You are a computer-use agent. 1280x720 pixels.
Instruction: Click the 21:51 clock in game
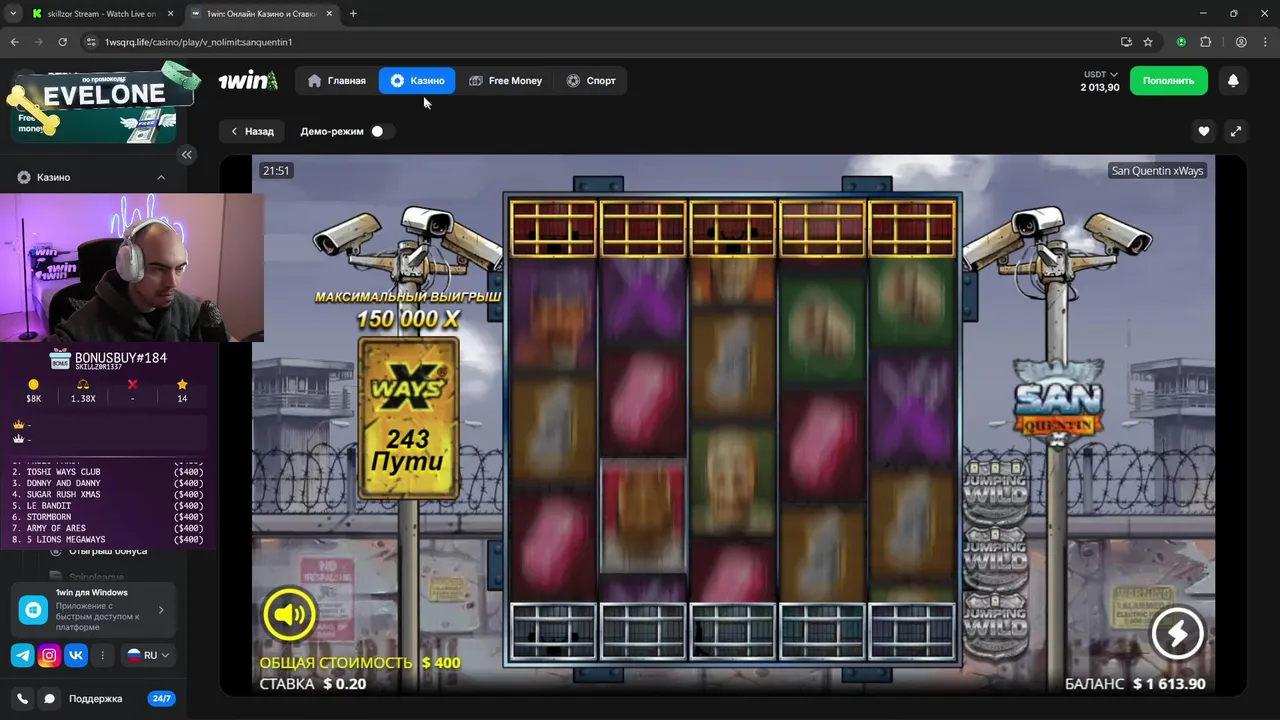(x=276, y=171)
